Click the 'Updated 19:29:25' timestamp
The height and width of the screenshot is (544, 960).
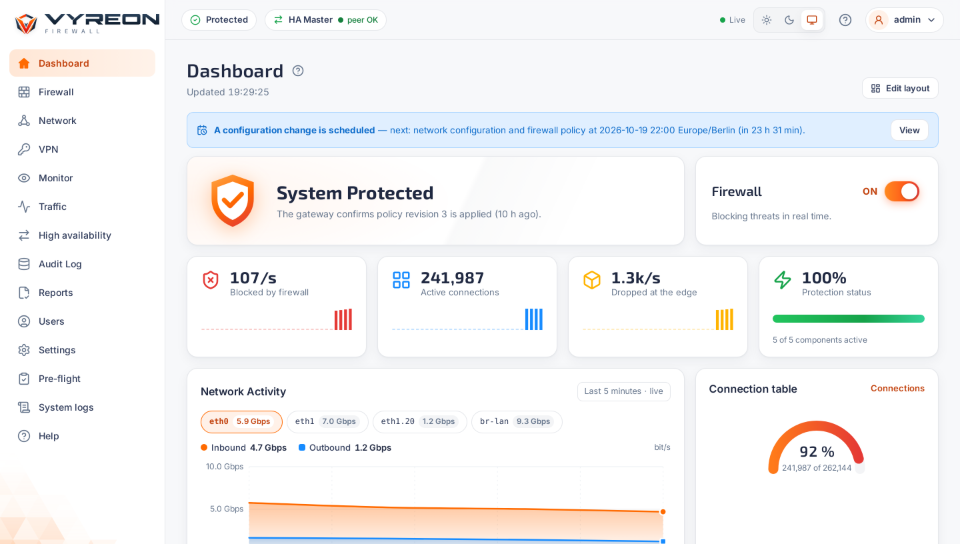[x=228, y=92]
